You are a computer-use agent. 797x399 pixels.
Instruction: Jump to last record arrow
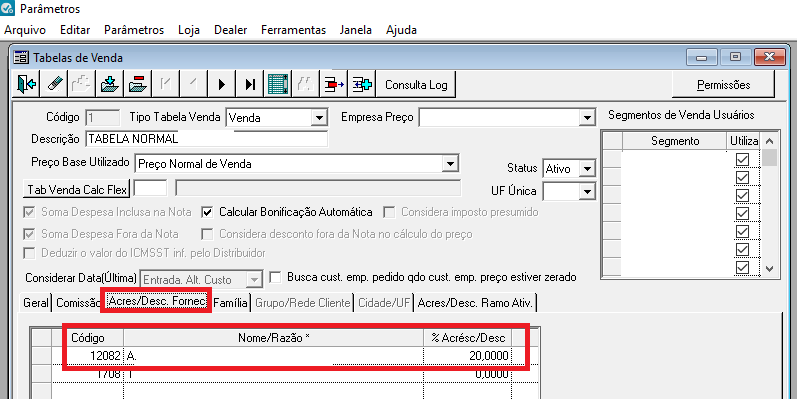(249, 84)
